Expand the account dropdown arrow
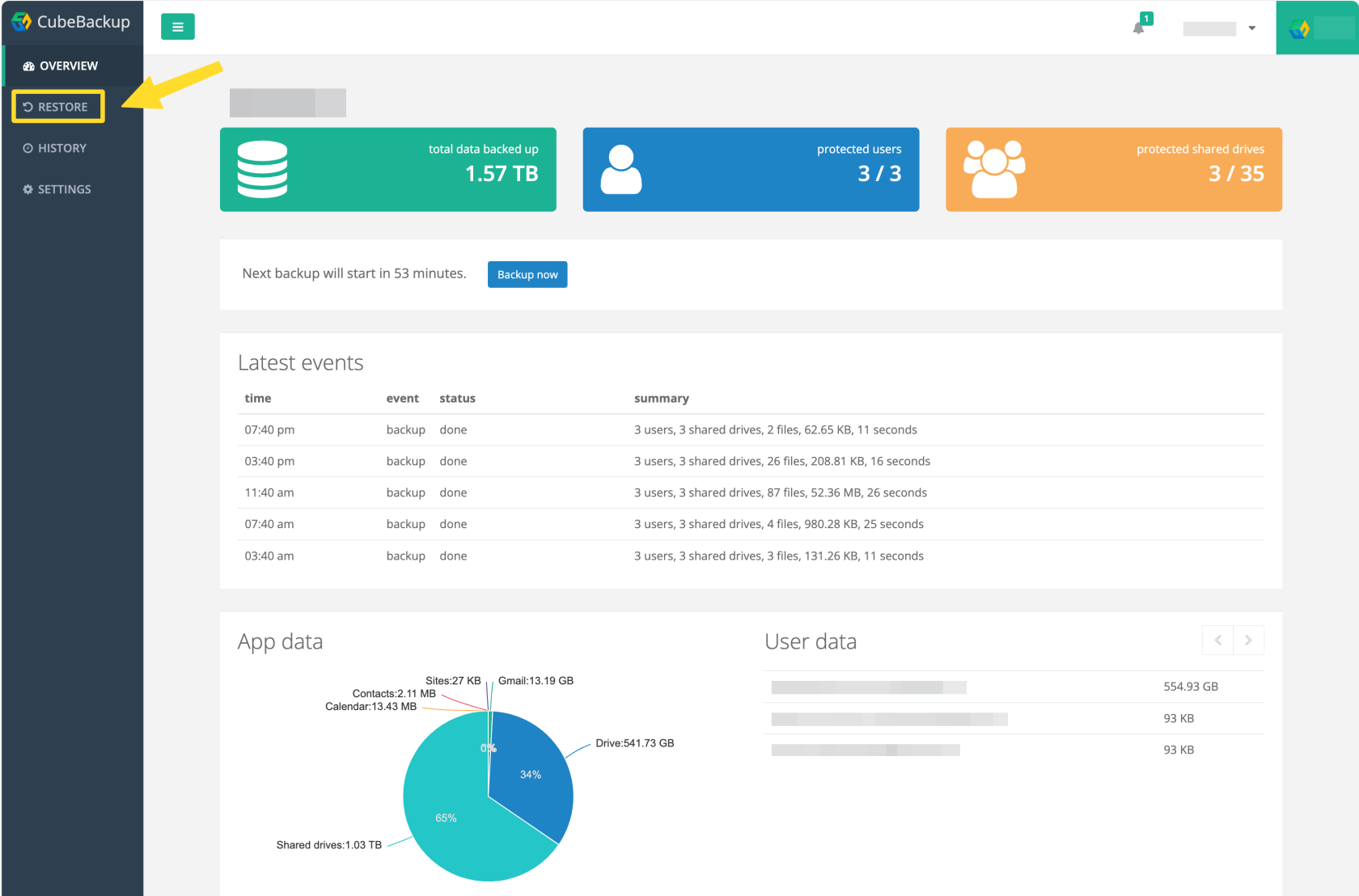Image resolution: width=1359 pixels, height=896 pixels. pos(1251,28)
